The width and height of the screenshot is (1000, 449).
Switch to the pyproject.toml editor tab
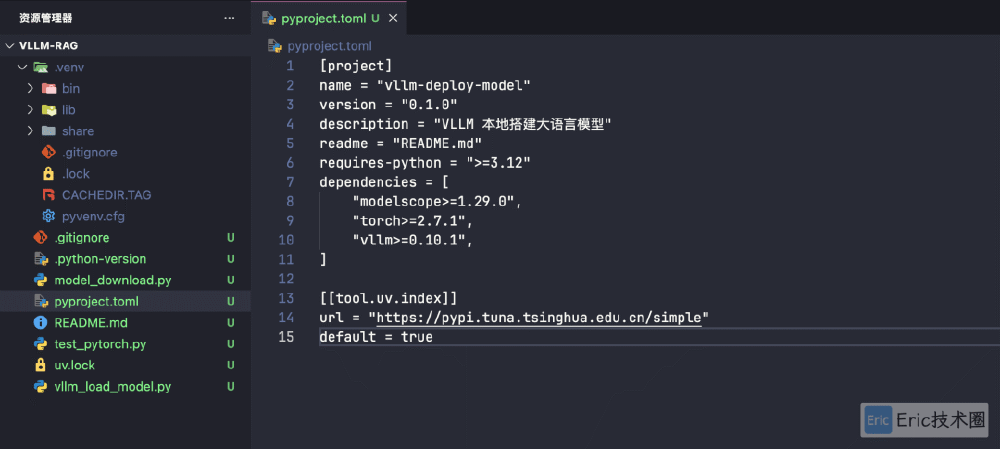320,18
